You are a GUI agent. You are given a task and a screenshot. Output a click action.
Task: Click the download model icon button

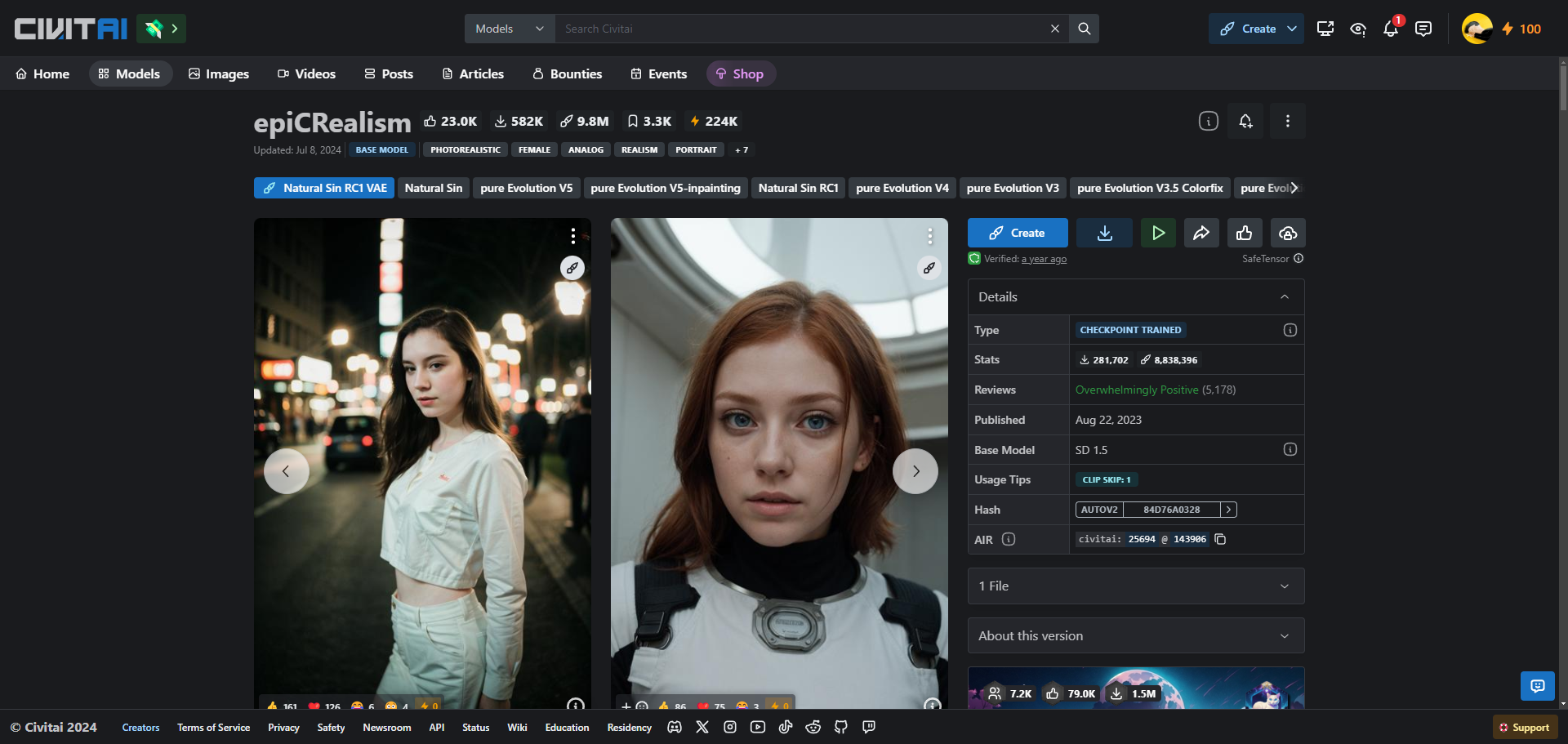[1104, 234]
